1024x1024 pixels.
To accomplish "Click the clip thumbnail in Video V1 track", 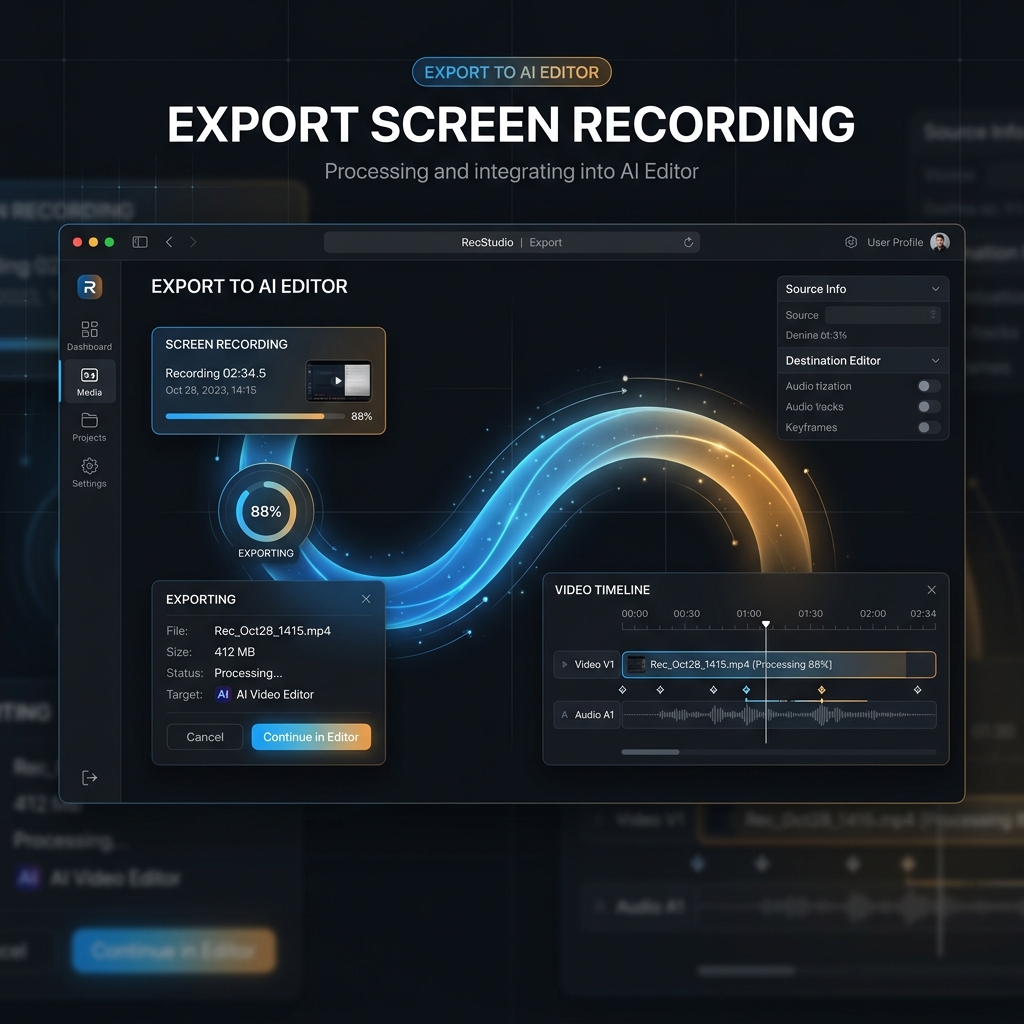I will pyautogui.click(x=636, y=665).
